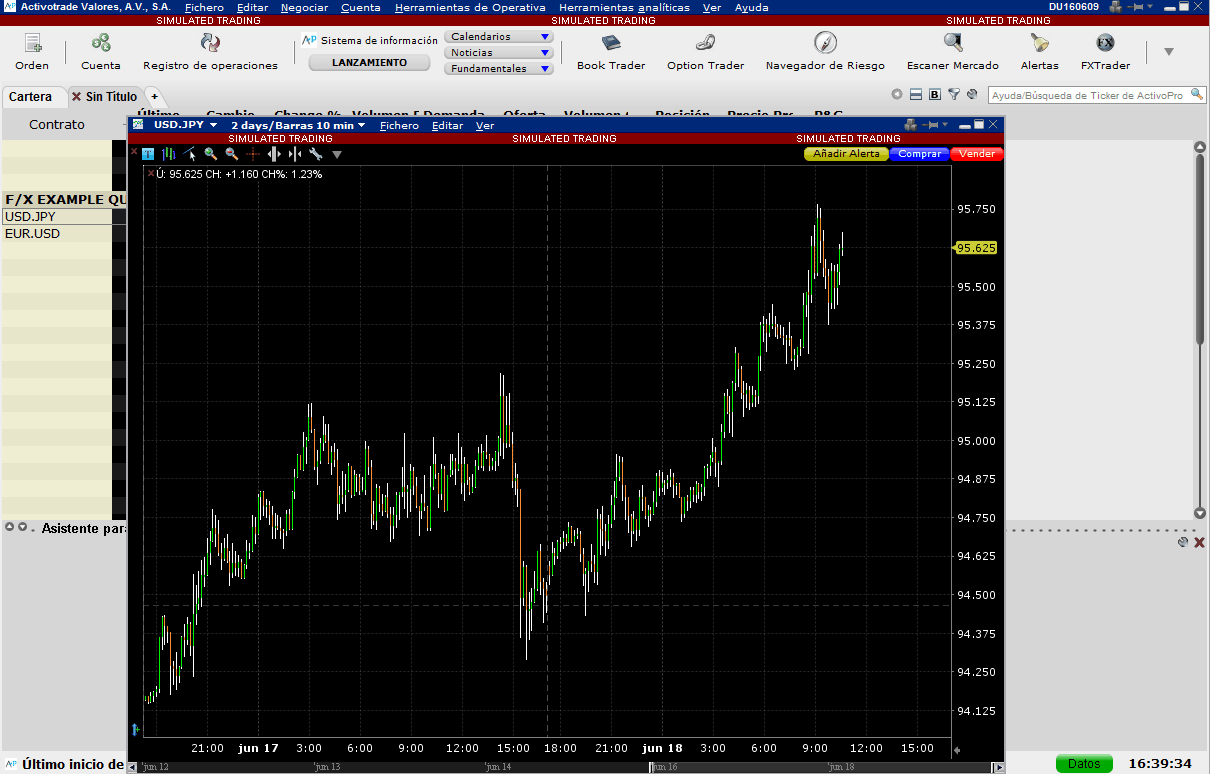Open the Fichero menu in main menu bar
This screenshot has width=1210, height=774.
tap(204, 7)
